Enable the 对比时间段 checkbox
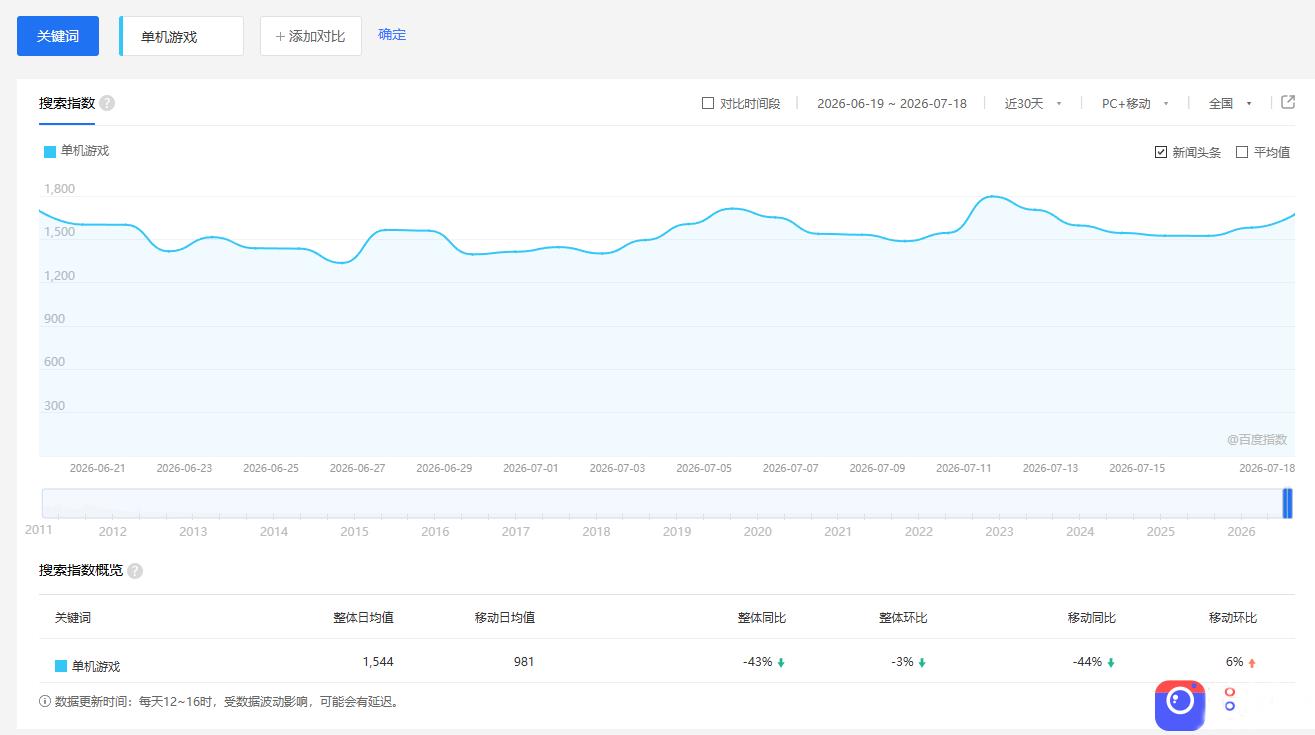1315x735 pixels. click(x=708, y=103)
